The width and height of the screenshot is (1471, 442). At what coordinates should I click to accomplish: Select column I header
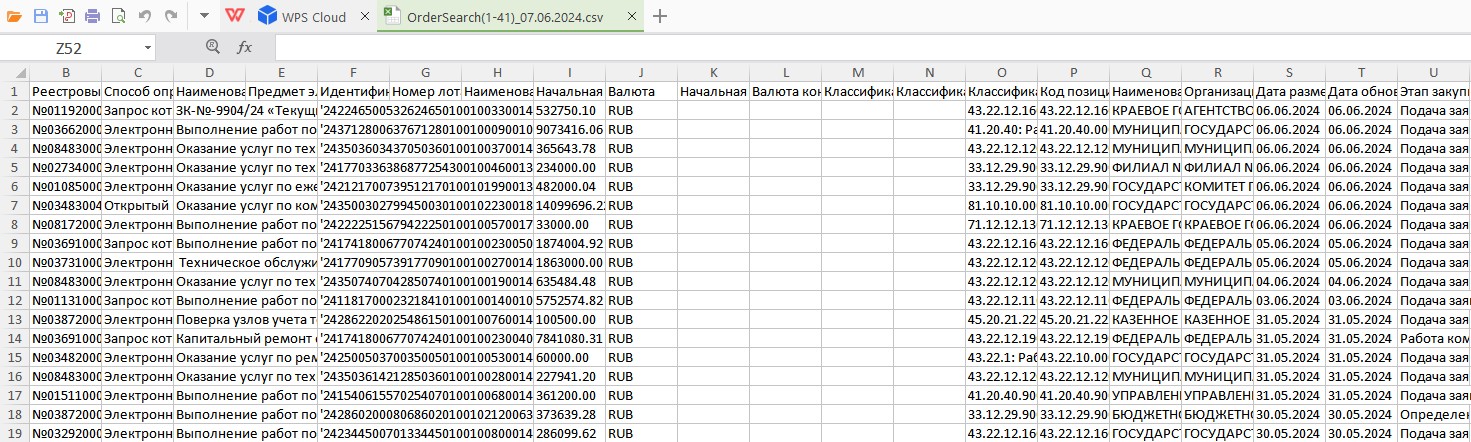[569, 72]
